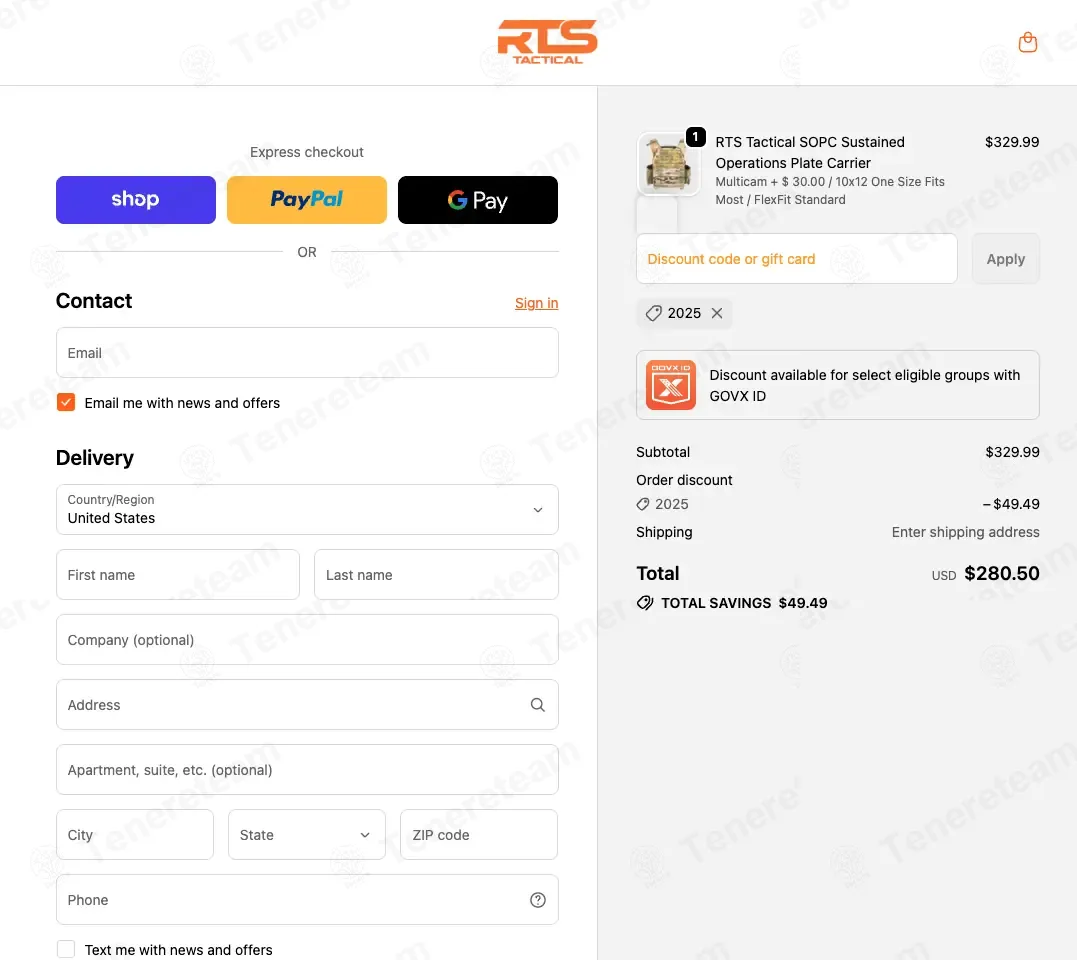Pay with Shop express checkout
Viewport: 1077px width, 960px height.
coord(136,200)
